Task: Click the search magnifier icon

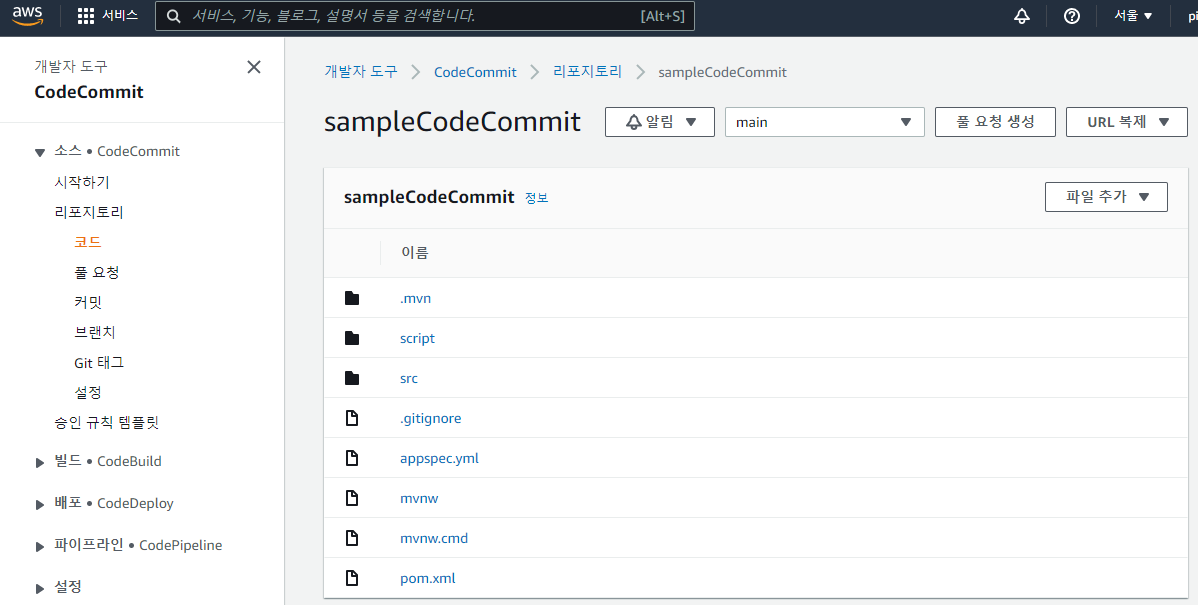Action: pyautogui.click(x=173, y=16)
